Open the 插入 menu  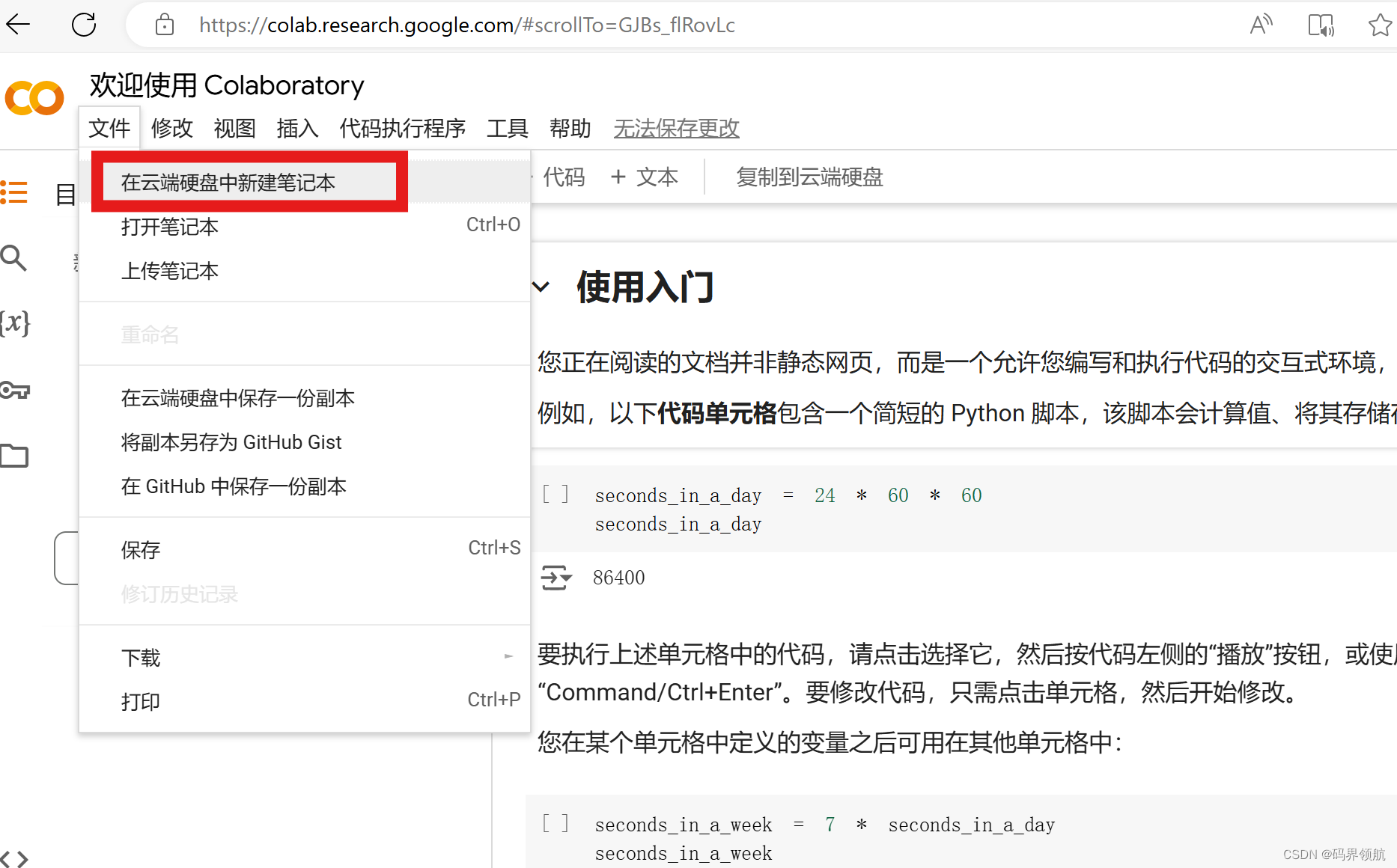click(297, 128)
